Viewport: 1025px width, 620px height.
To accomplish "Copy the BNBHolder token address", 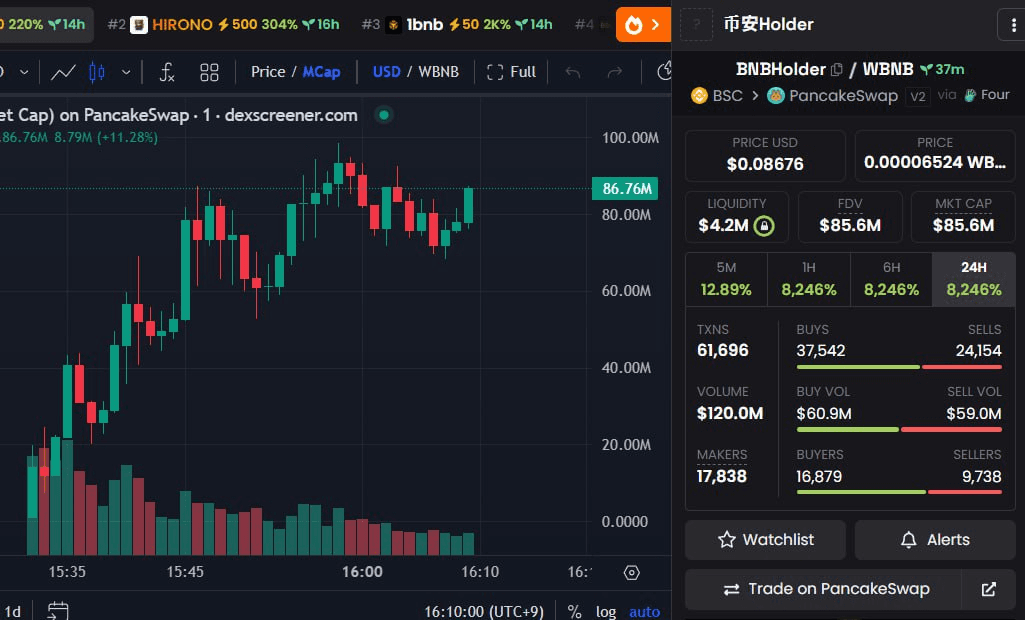I will pos(837,70).
